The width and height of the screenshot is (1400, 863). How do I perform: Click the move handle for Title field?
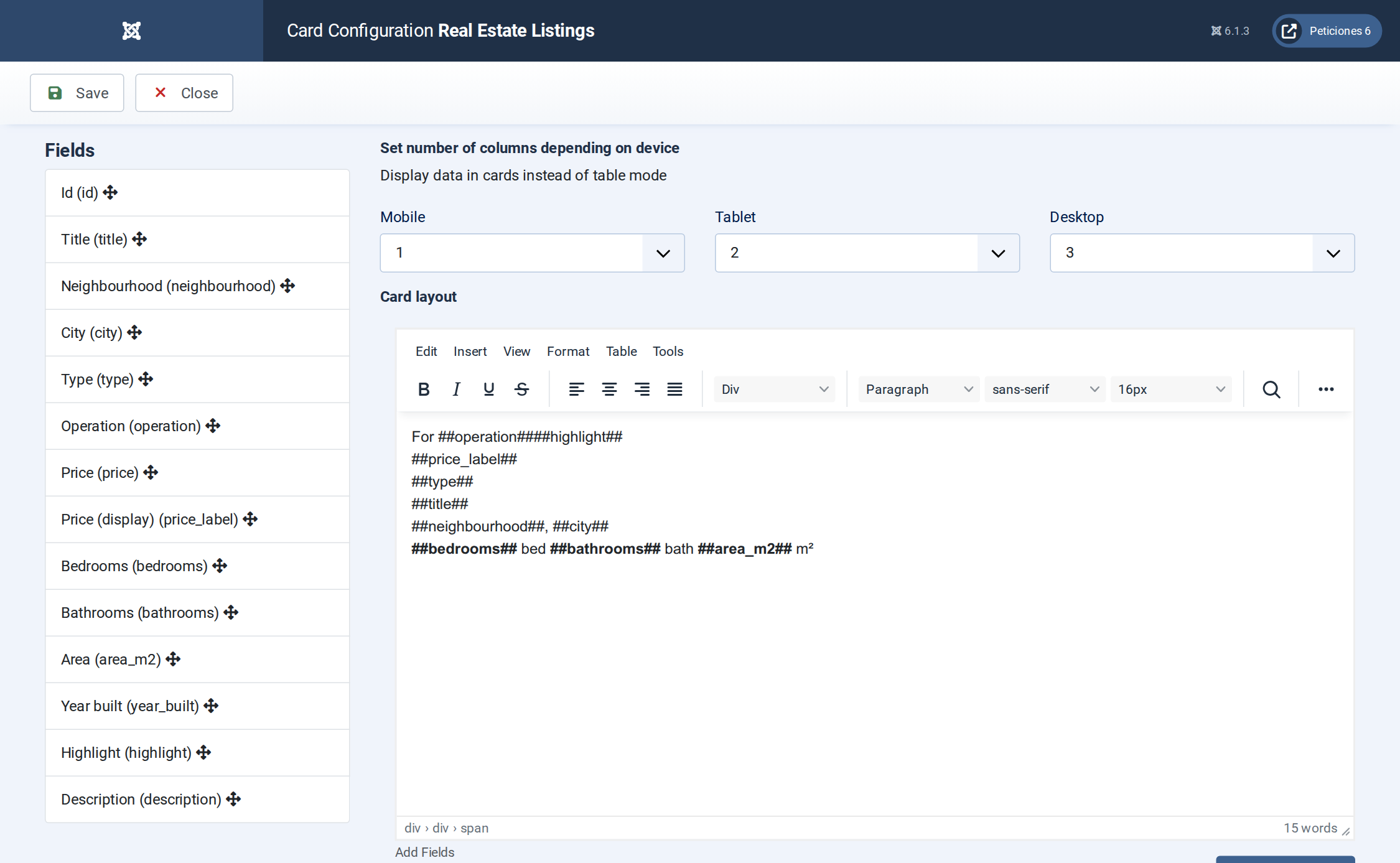pos(139,239)
